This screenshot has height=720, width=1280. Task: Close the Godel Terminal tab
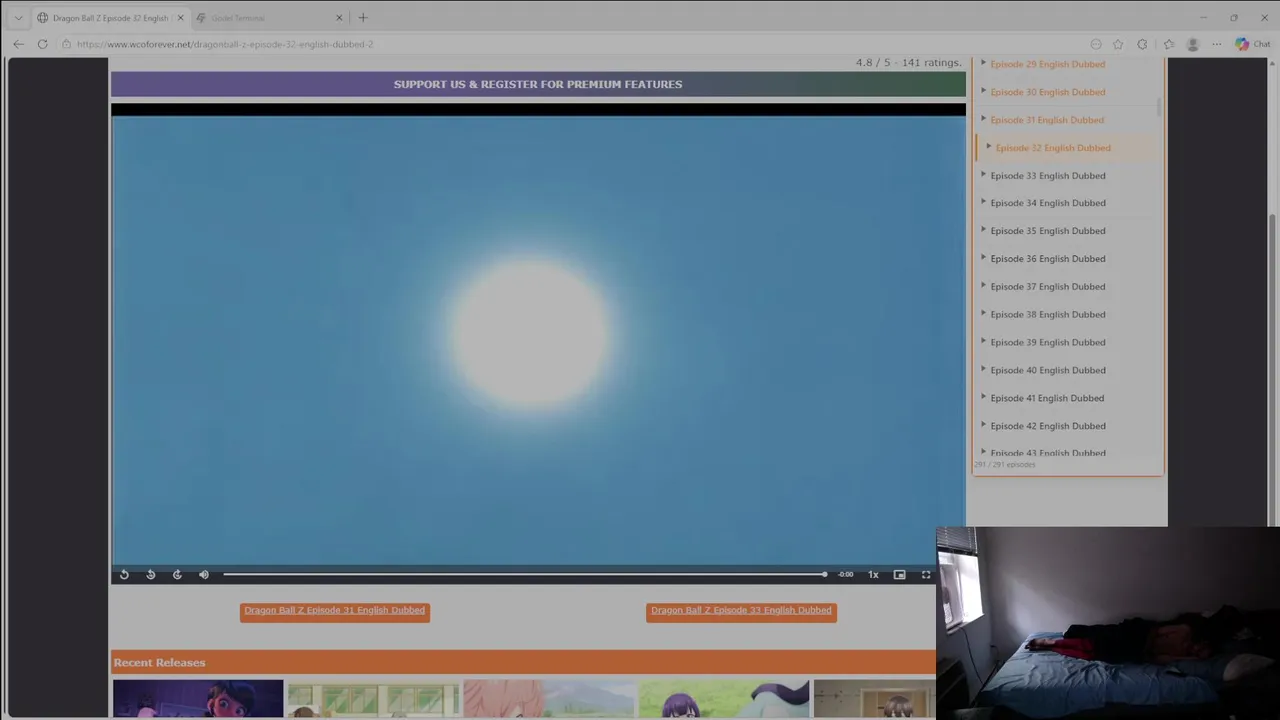pos(339,18)
